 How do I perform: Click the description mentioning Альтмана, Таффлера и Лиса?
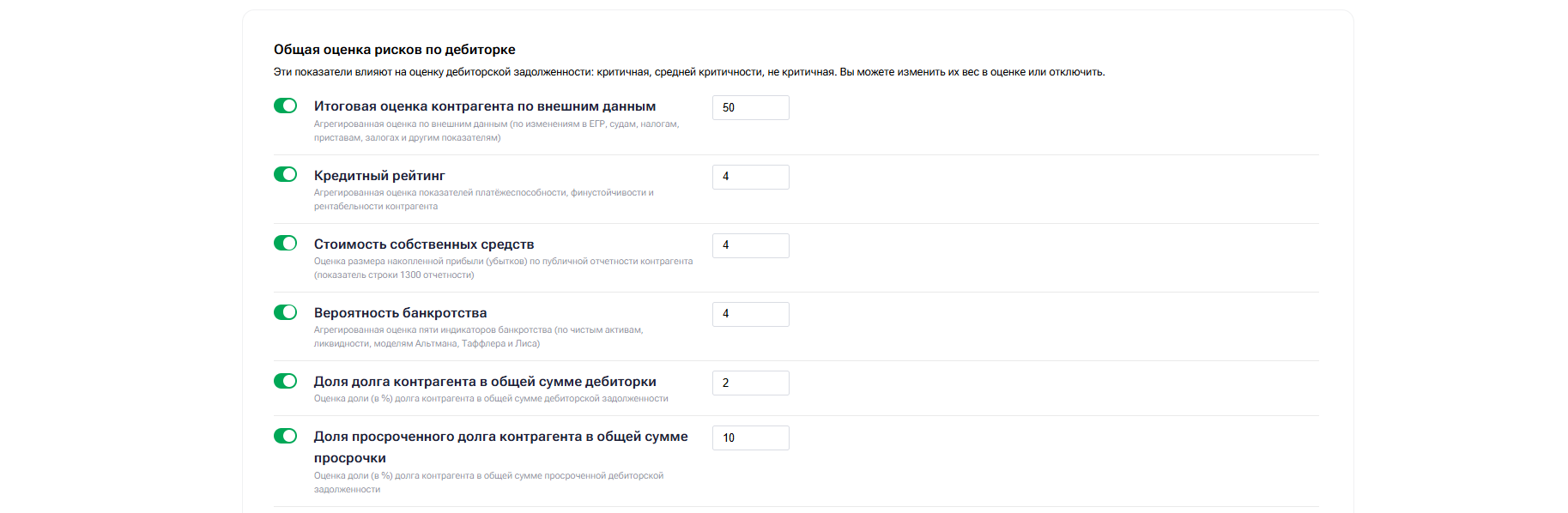(x=478, y=336)
